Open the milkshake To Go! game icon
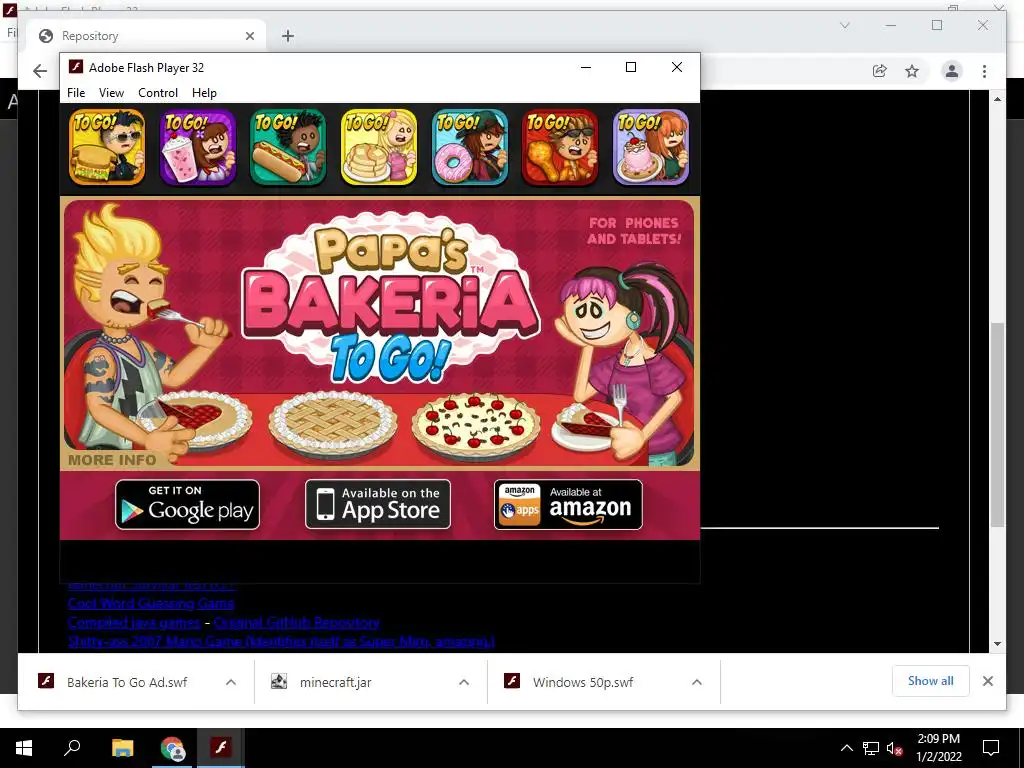 (x=198, y=147)
